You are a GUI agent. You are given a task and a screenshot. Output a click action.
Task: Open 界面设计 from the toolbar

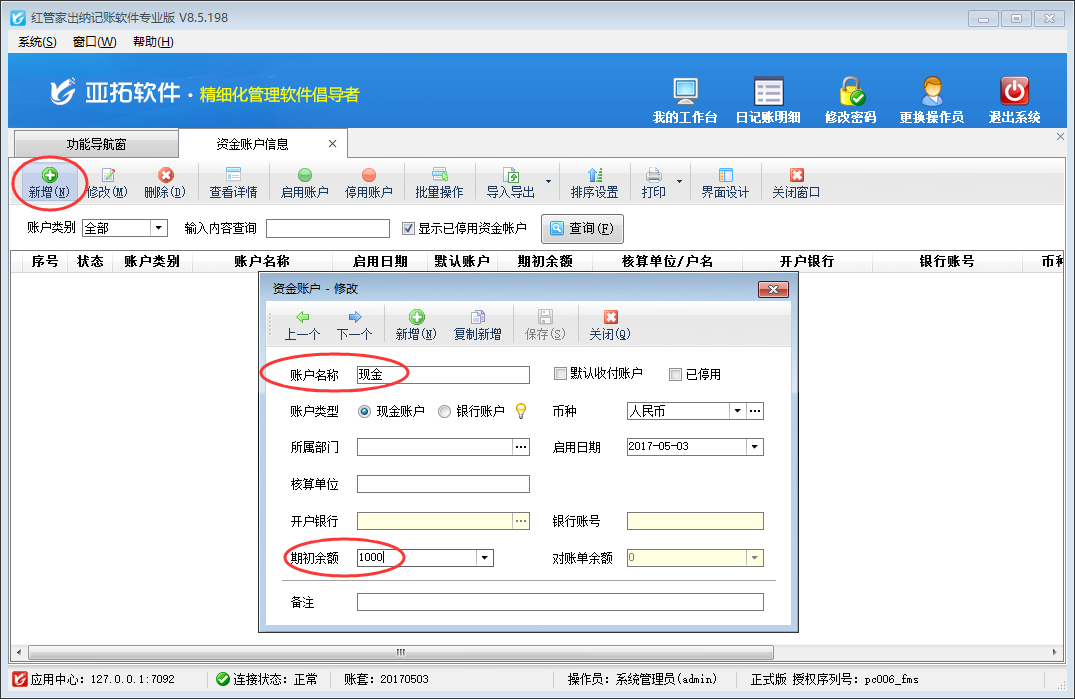[x=725, y=183]
